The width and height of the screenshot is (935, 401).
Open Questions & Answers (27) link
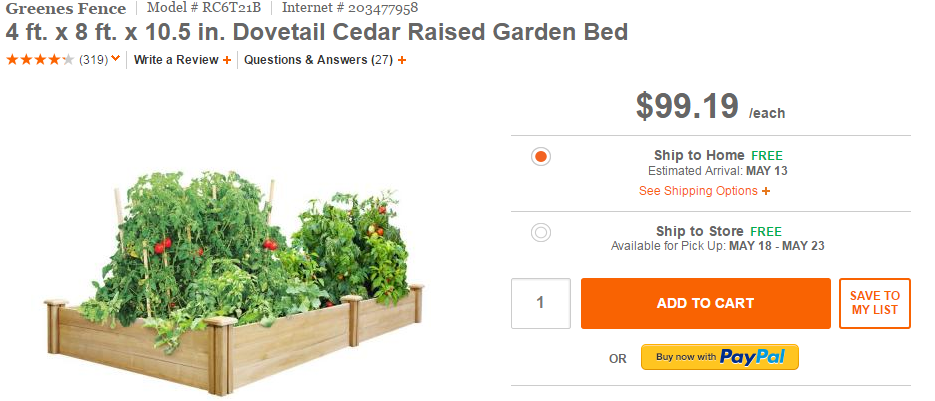318,60
